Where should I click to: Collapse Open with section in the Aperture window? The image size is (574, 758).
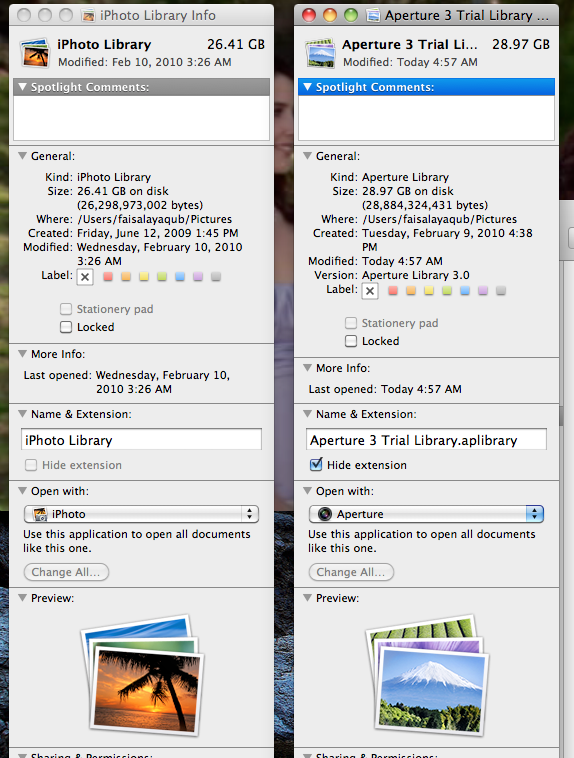(307, 491)
